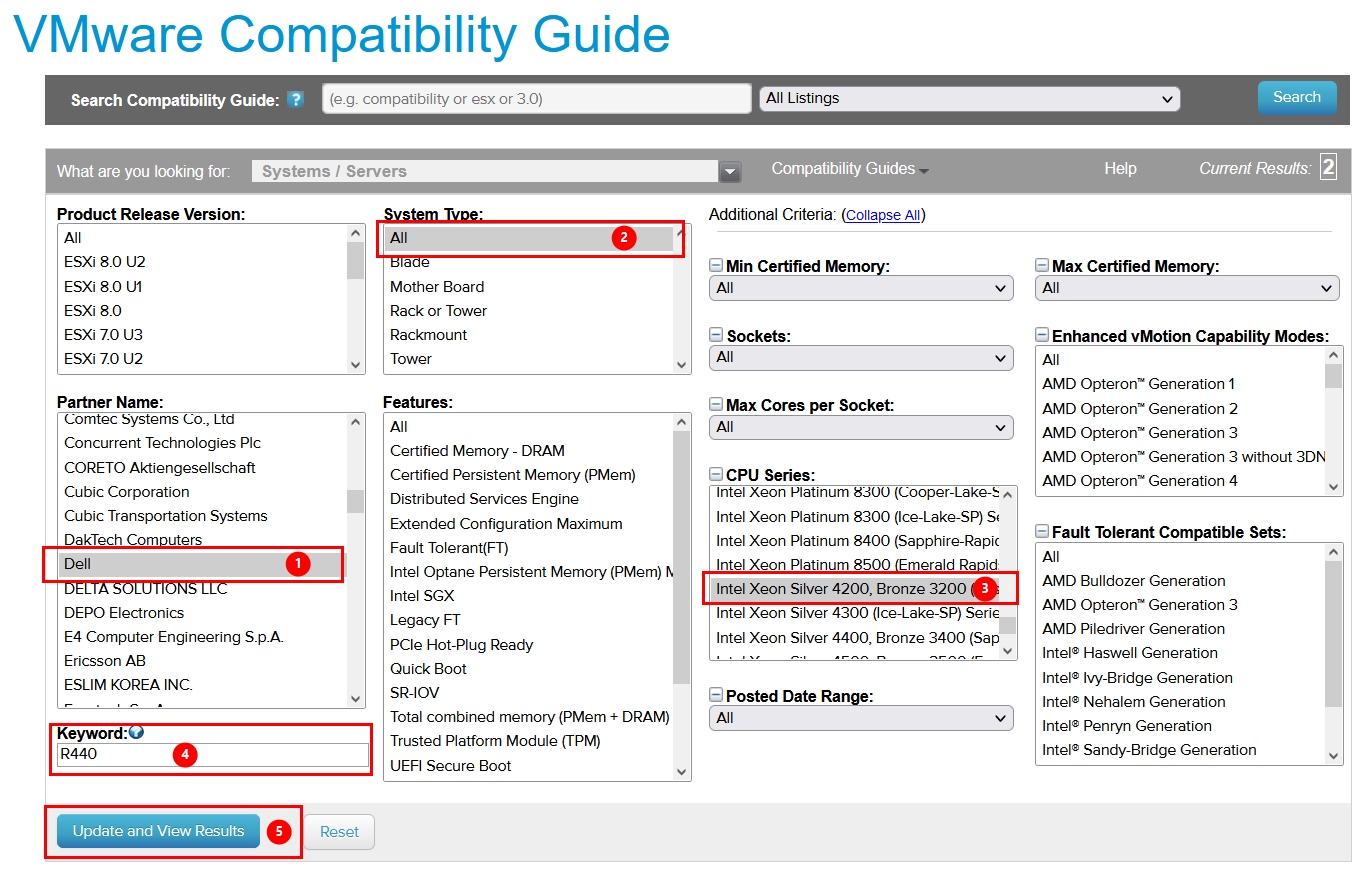Open the All Listings dropdown

[x=969, y=99]
